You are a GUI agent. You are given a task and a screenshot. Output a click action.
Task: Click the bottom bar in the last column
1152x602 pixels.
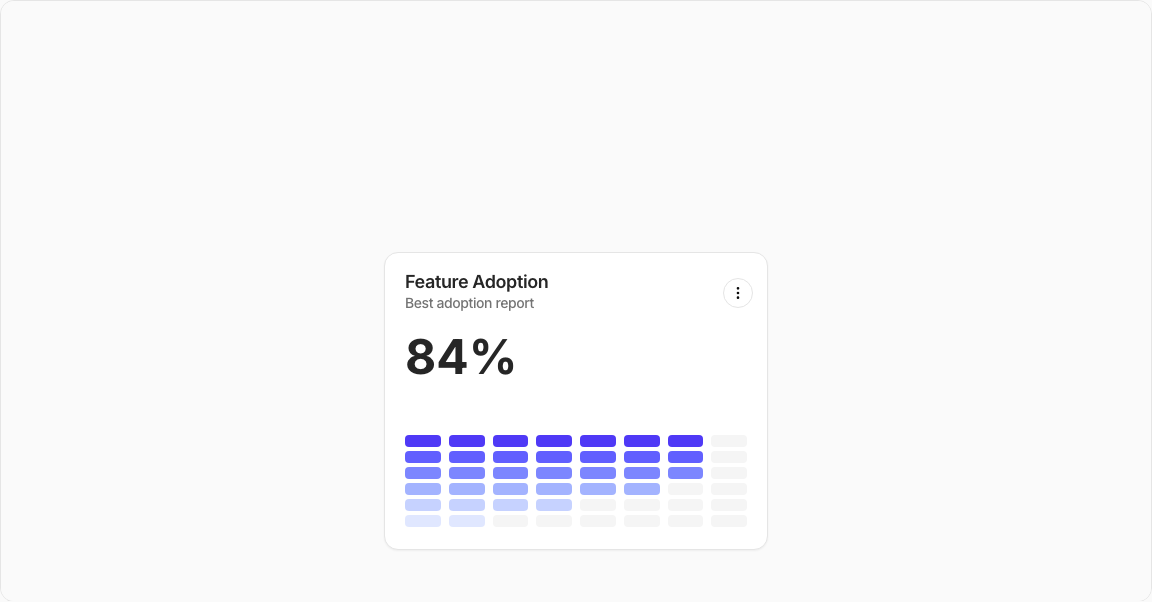click(x=729, y=521)
